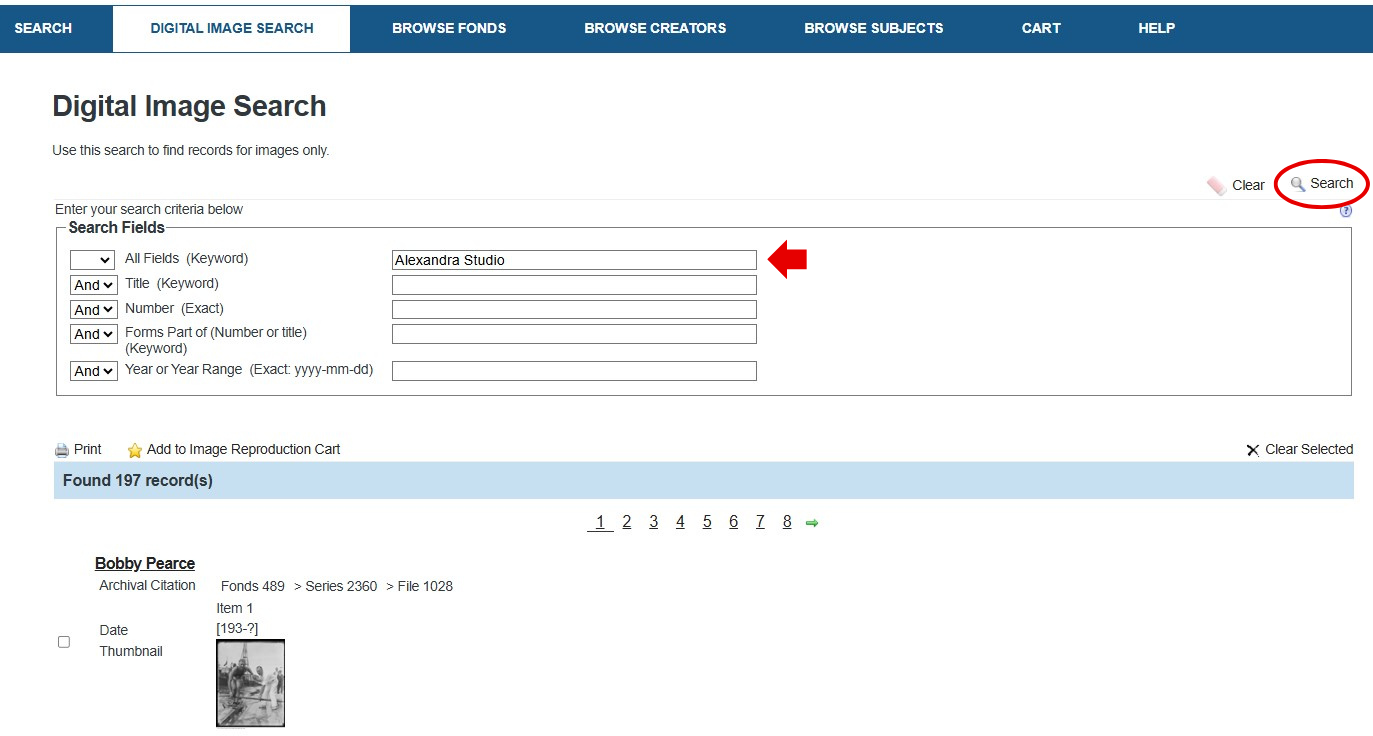Viewport: 1373px width, 736px height.
Task: Click the All Fields keyword input
Action: point(574,260)
